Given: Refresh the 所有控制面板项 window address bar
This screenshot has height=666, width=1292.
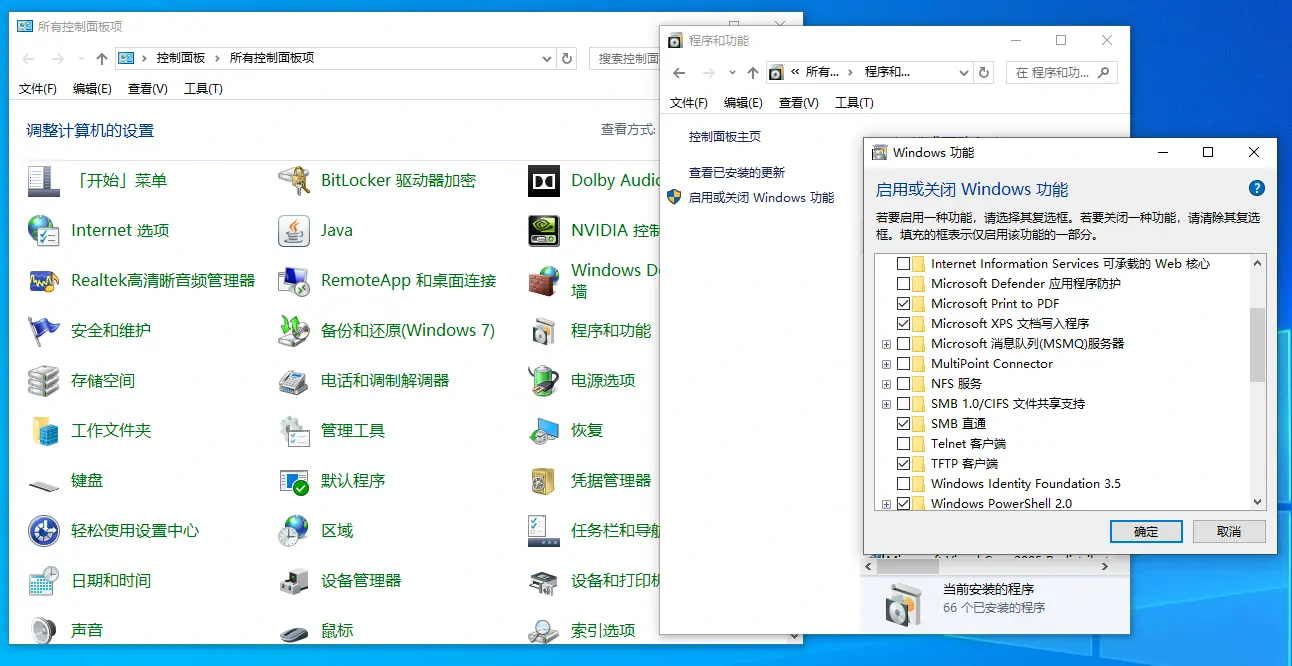Looking at the screenshot, I should [x=568, y=59].
